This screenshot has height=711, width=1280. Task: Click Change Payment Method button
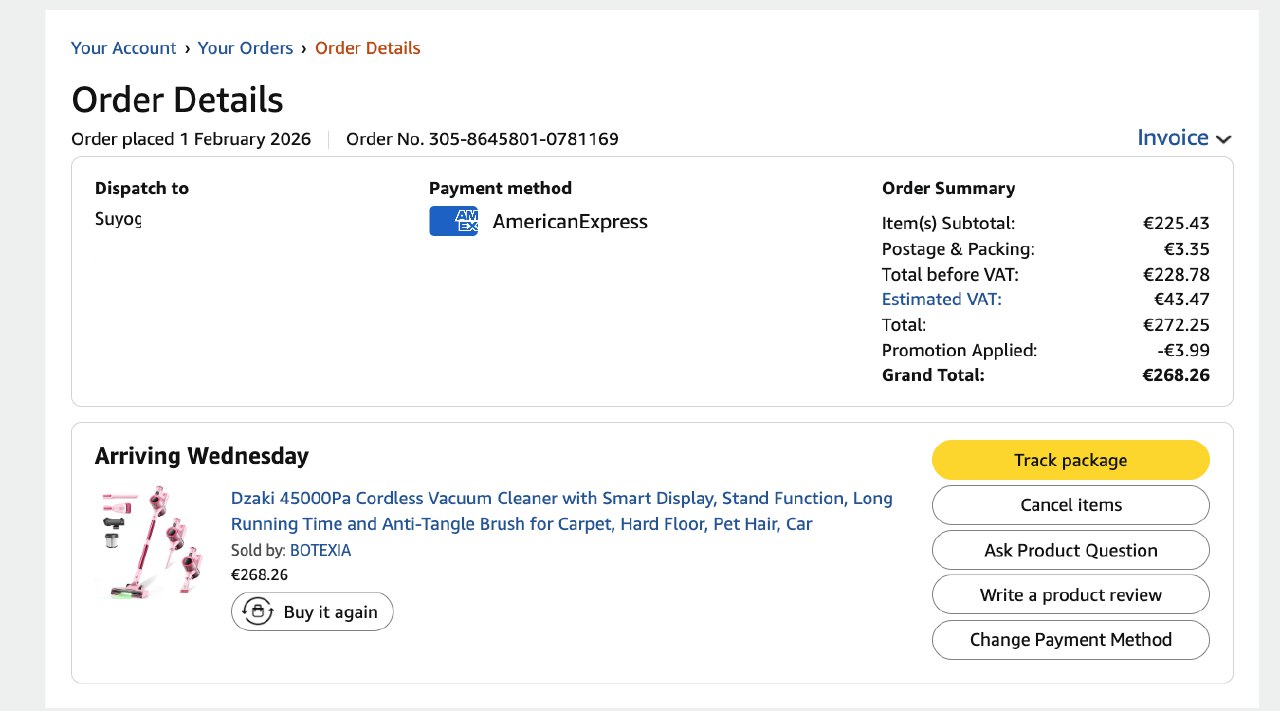[x=1070, y=640]
